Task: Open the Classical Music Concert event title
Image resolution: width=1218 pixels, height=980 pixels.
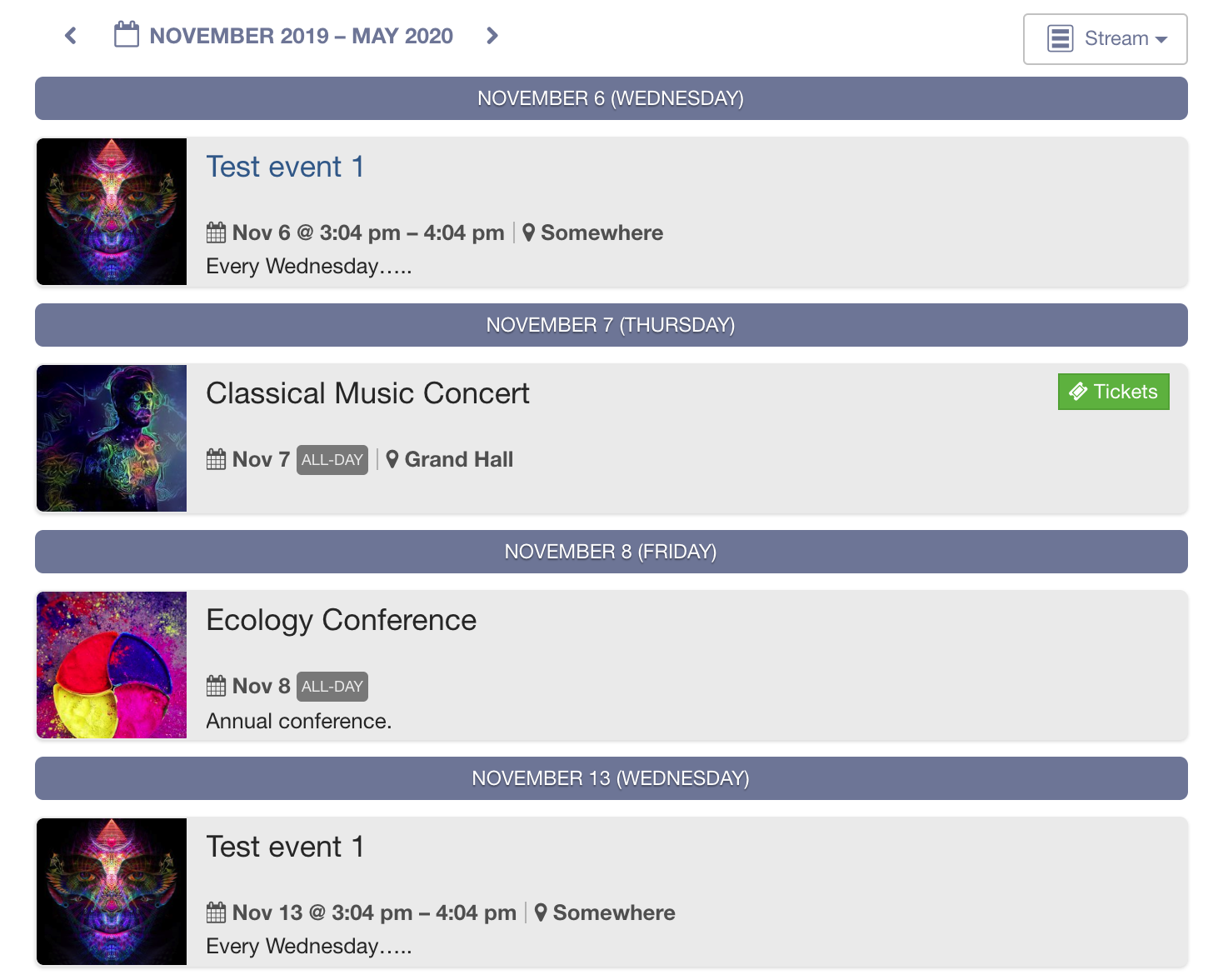Action: click(367, 393)
